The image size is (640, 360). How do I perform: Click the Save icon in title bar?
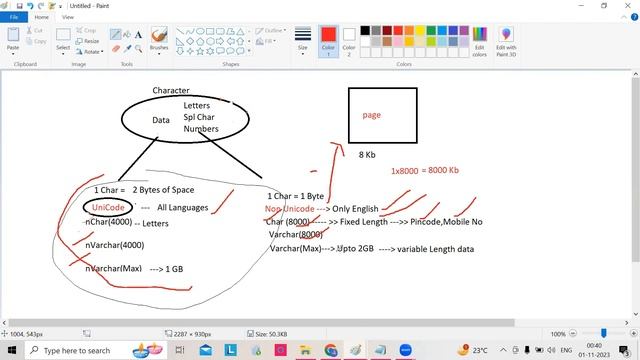point(19,6)
